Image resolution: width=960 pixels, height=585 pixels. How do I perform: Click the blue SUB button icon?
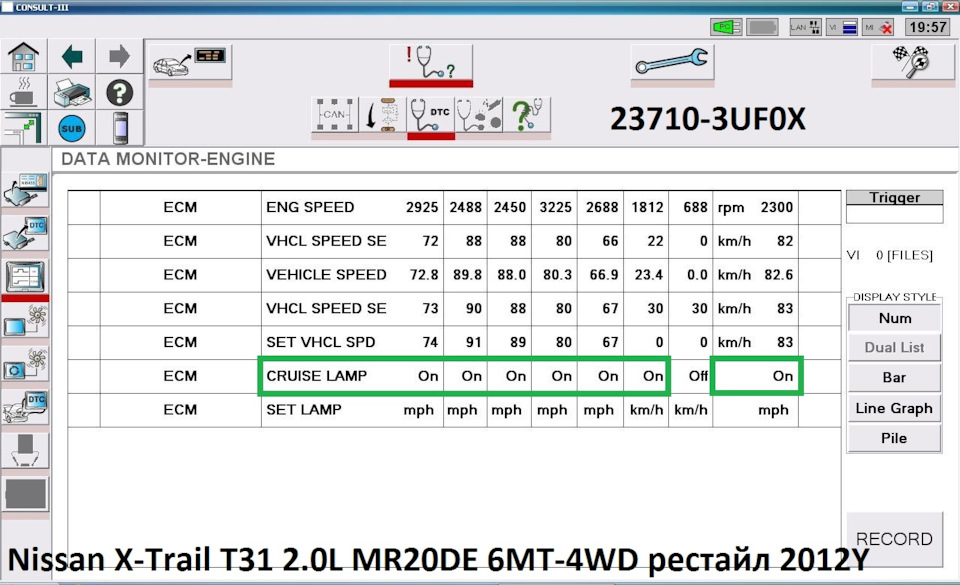72,129
